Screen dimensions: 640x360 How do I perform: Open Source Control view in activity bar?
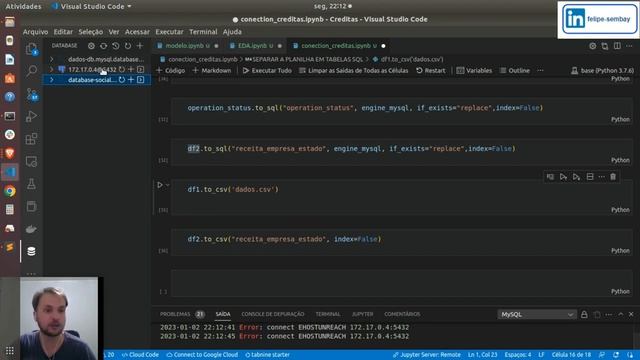31,94
